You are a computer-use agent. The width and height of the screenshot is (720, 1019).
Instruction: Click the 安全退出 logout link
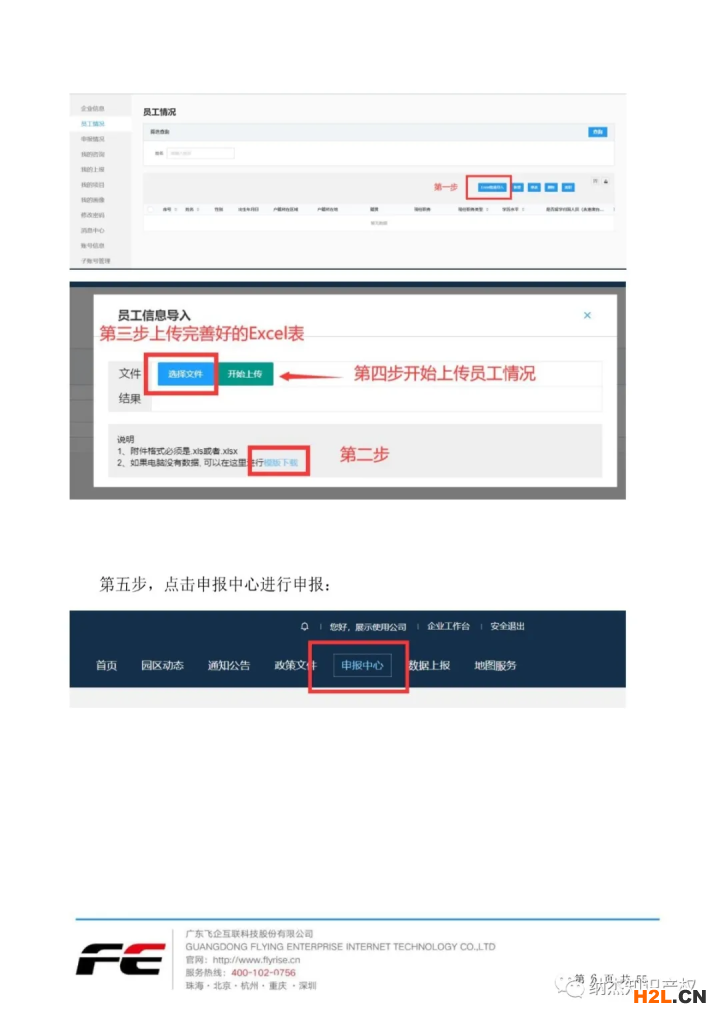[507, 626]
